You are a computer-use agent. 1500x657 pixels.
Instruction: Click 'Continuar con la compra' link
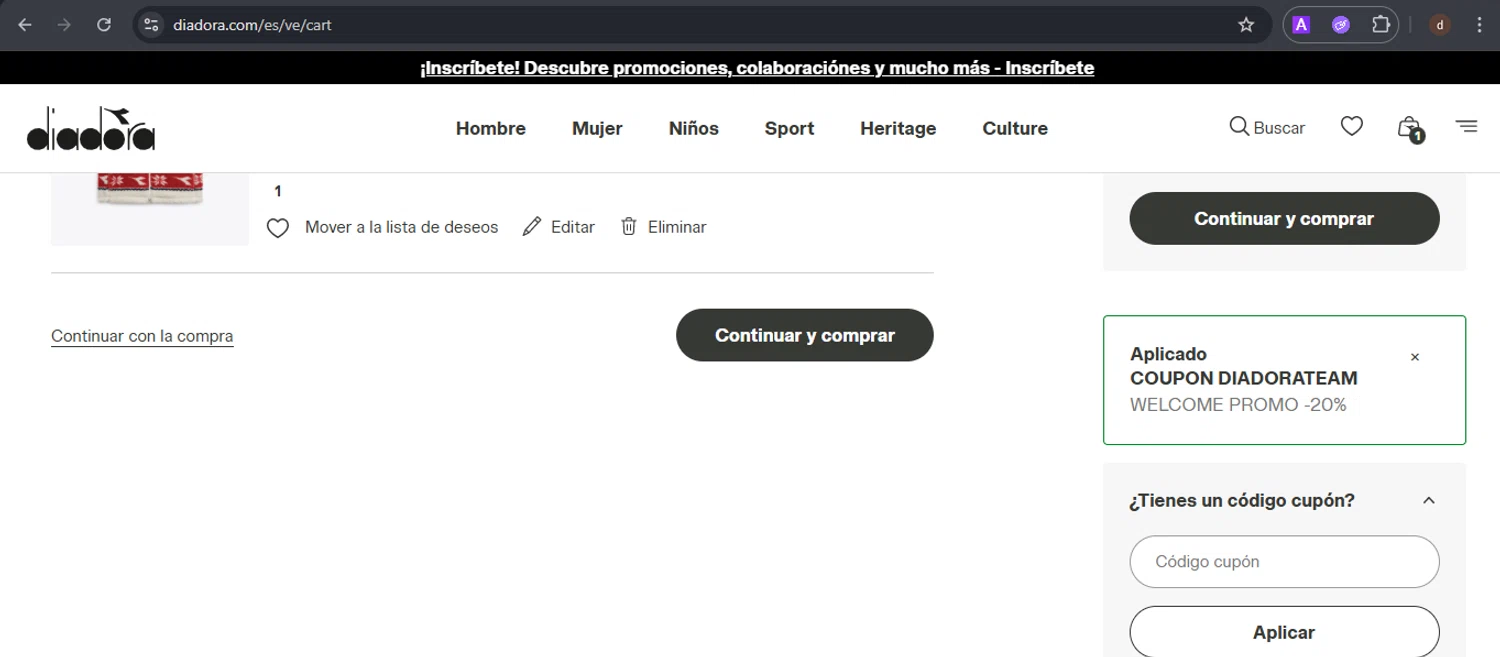coord(142,336)
